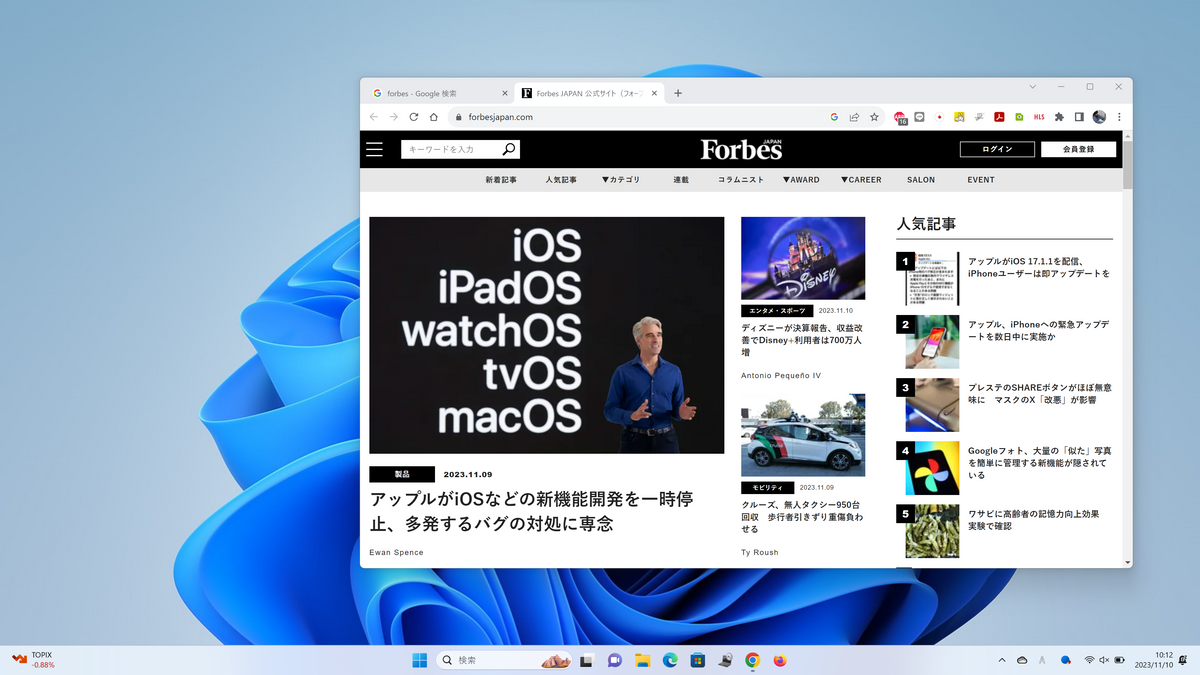Viewport: 1200px width, 675px height.
Task: Close the Forbes JAPAN tab
Action: coord(655,93)
